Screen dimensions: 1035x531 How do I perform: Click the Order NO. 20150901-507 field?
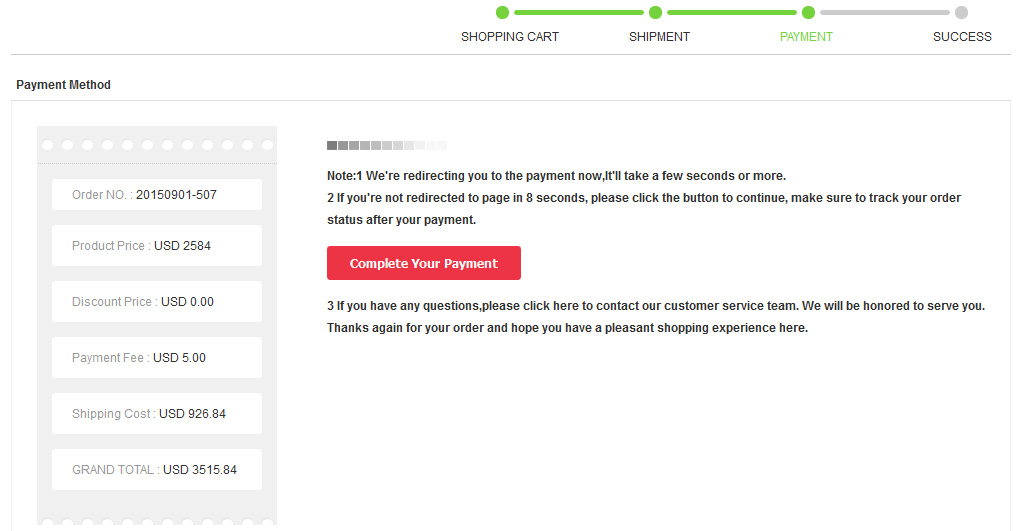click(157, 195)
